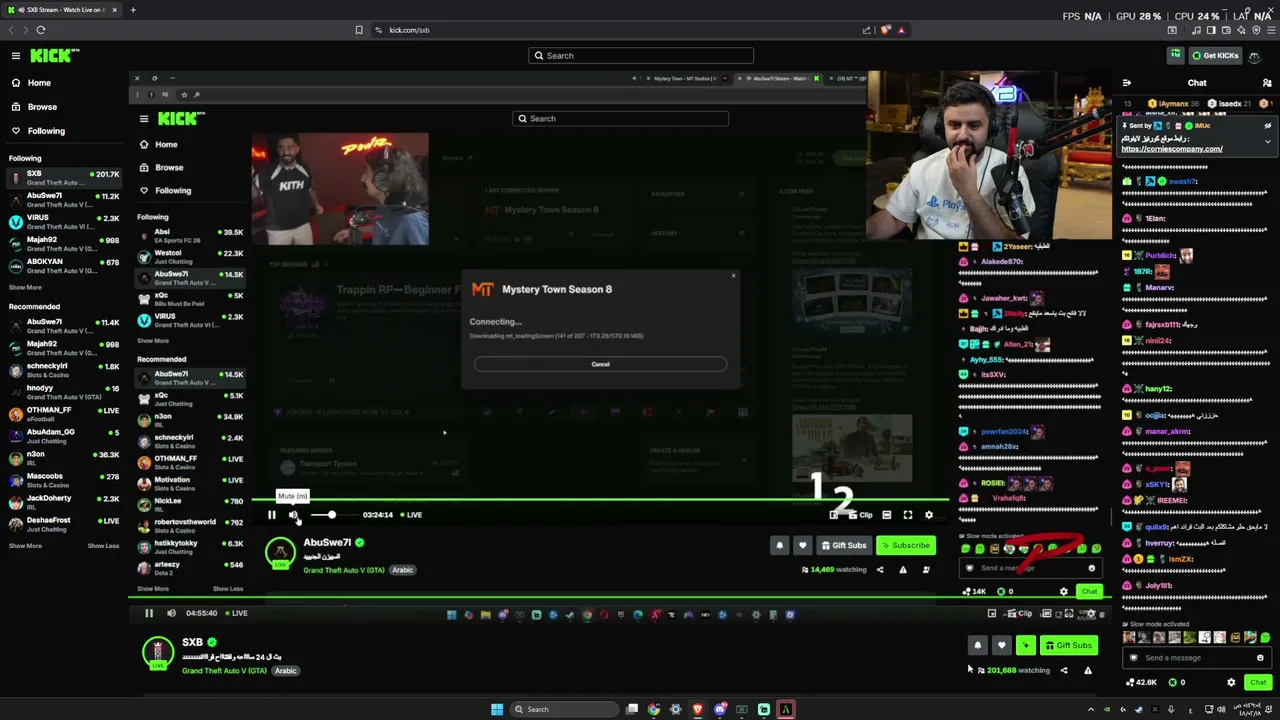Open a new browser tab with plus

pyautogui.click(x=133, y=10)
